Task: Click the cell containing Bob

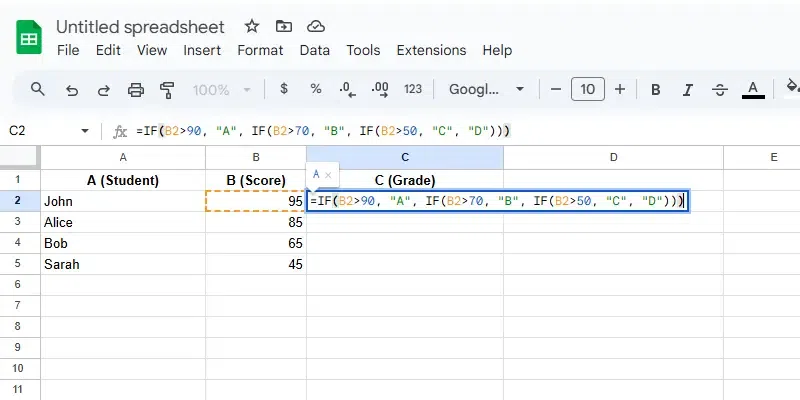Action: point(123,243)
